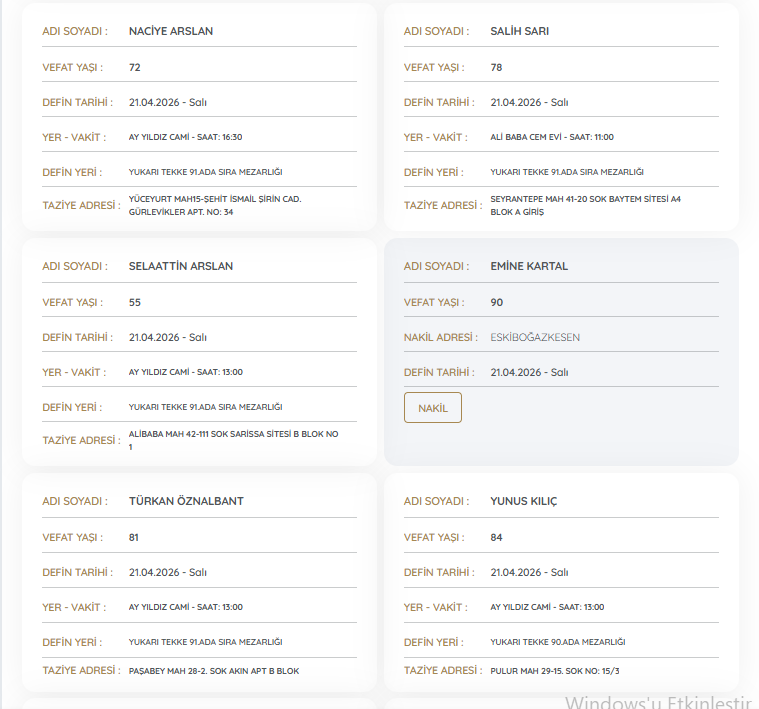Click Salih Sarı's condolence address in SEYRANTEPE
The width and height of the screenshot is (759, 709).
tap(585, 205)
